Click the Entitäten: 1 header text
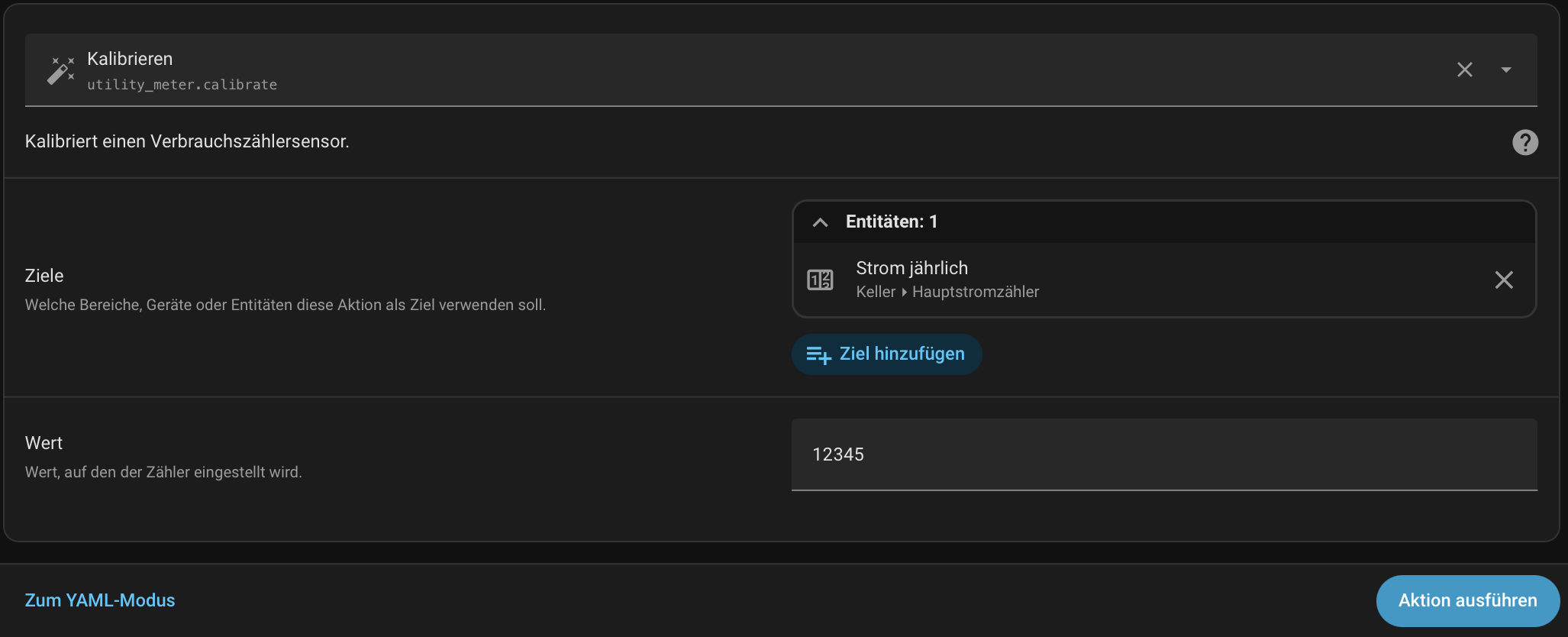The image size is (1568, 637). click(891, 222)
